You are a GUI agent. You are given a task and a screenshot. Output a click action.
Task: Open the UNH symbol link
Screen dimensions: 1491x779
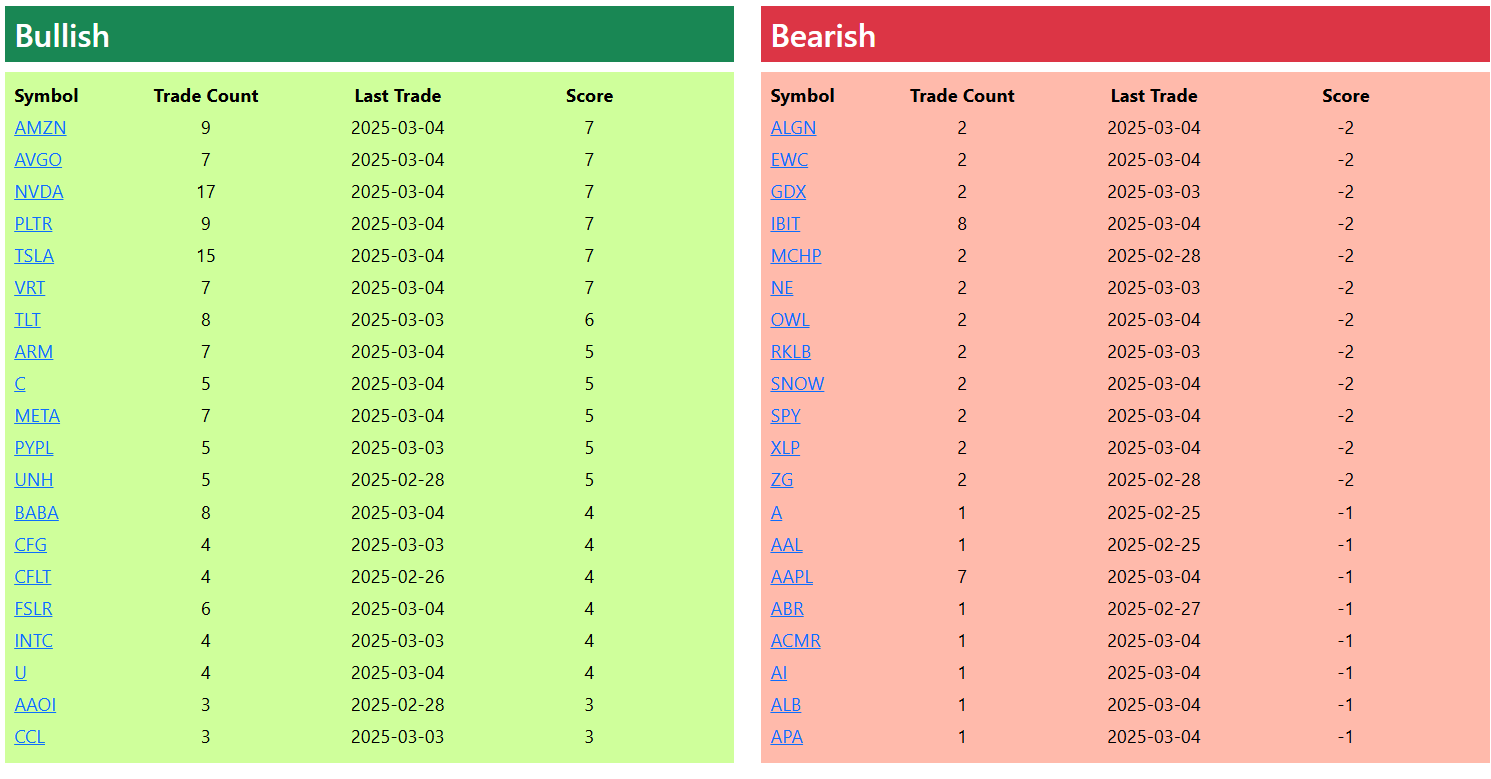pos(34,480)
